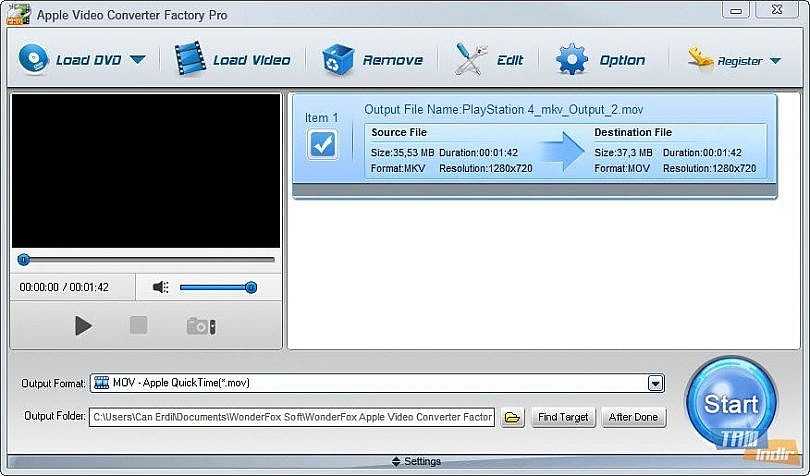Click the Load Video label
The height and width of the screenshot is (476, 810).
pos(252,60)
